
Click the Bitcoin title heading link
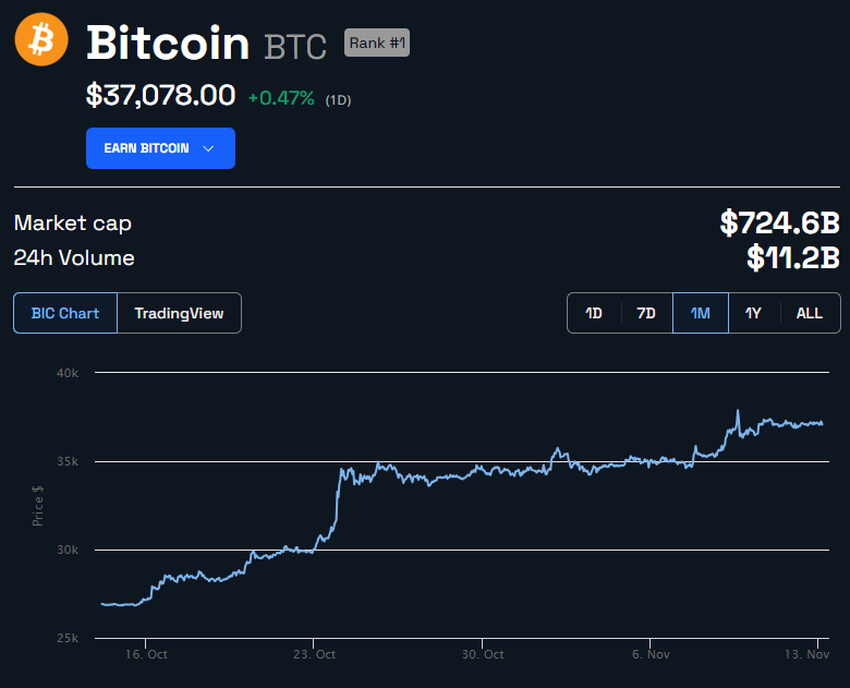coord(167,42)
